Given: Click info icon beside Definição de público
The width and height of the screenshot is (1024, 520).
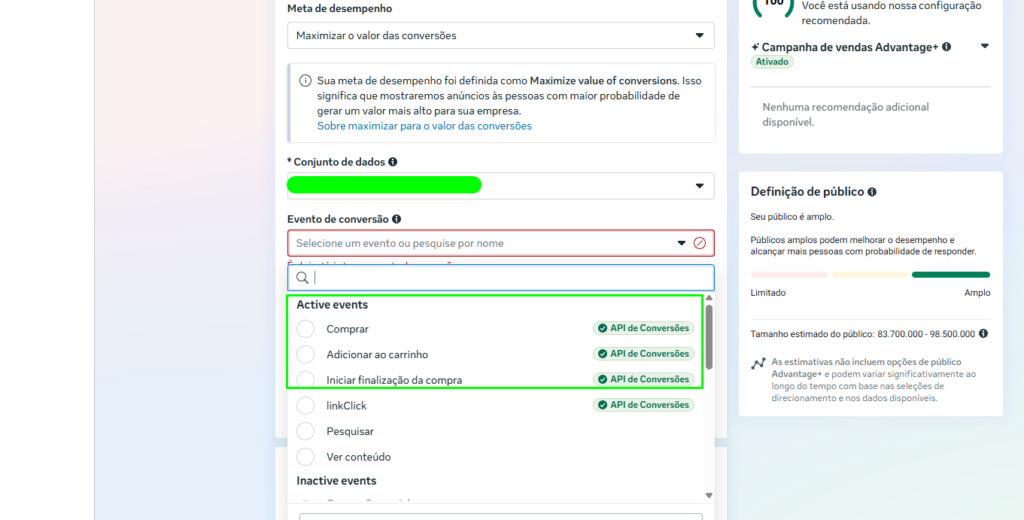Looking at the screenshot, I should [872, 192].
